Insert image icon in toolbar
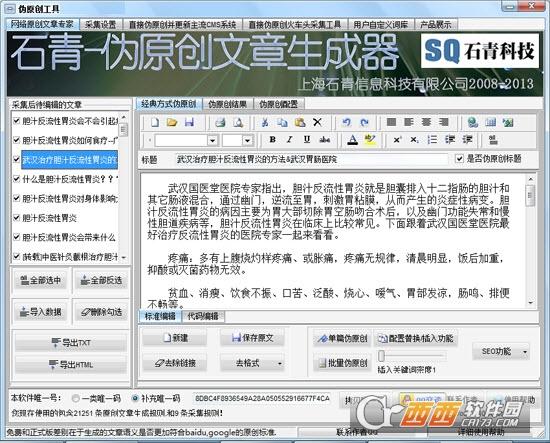Image resolution: width=550 pixels, height=443 pixels. 508,122
